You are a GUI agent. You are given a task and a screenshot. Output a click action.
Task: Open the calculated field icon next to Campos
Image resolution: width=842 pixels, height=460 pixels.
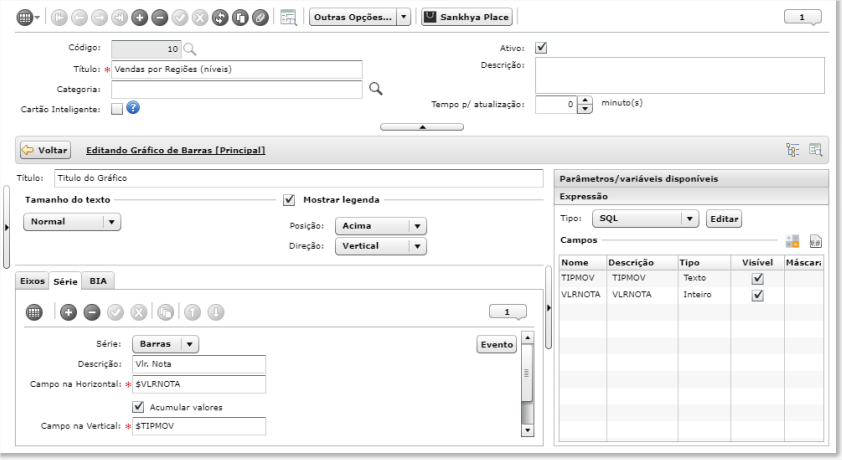792,241
